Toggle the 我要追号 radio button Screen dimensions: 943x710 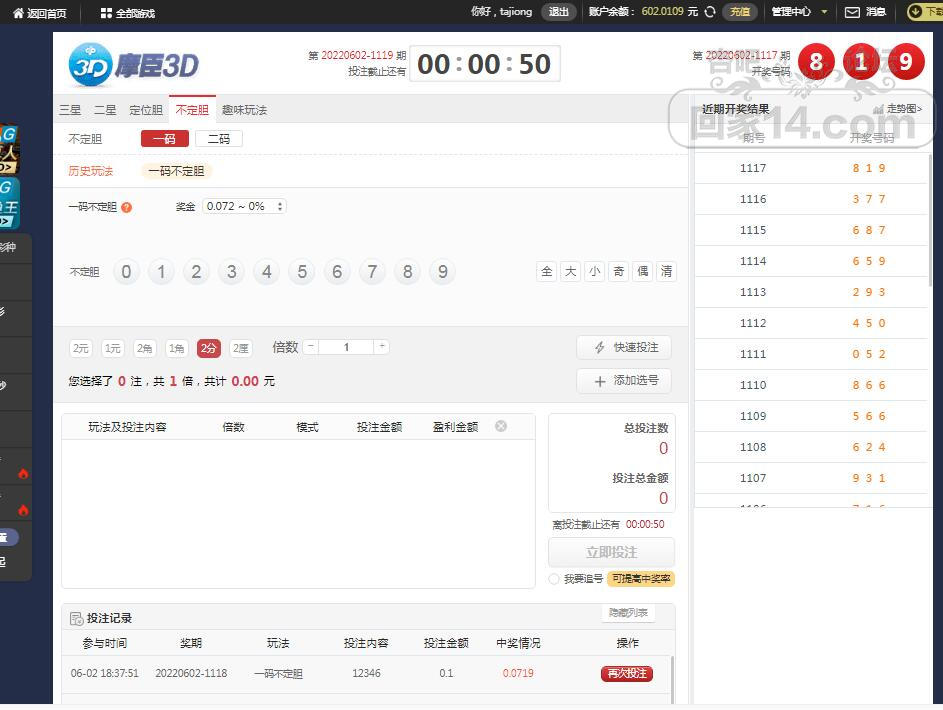554,579
